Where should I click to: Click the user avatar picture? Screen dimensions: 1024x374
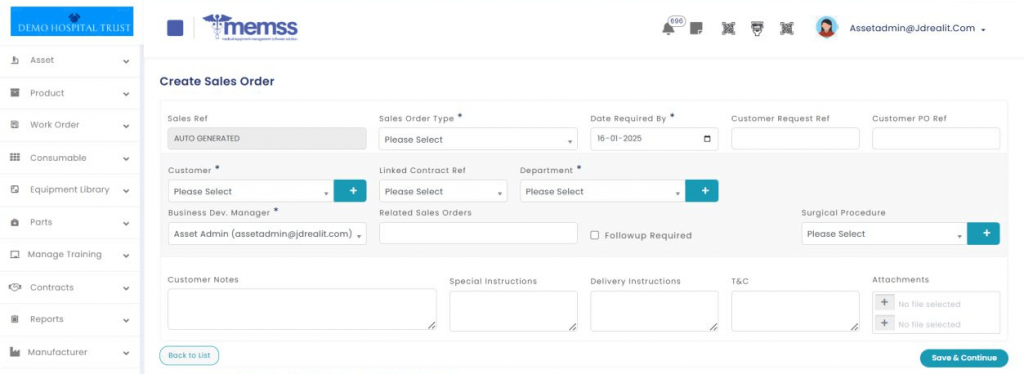[x=827, y=27]
